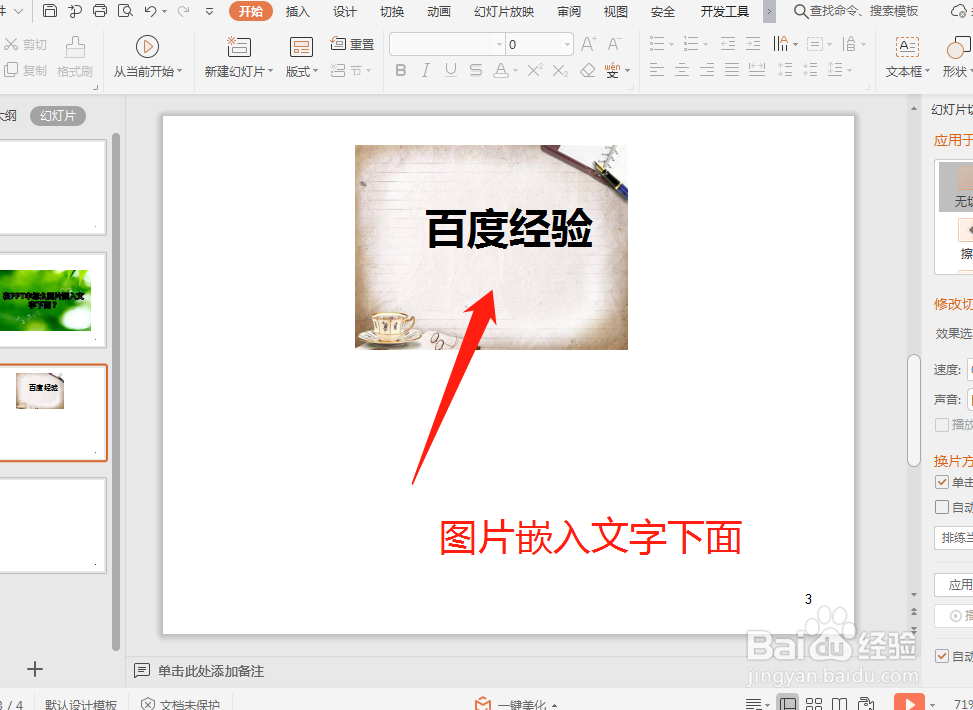
Task: Expand the undo history dropdown arrow
Action: (164, 11)
